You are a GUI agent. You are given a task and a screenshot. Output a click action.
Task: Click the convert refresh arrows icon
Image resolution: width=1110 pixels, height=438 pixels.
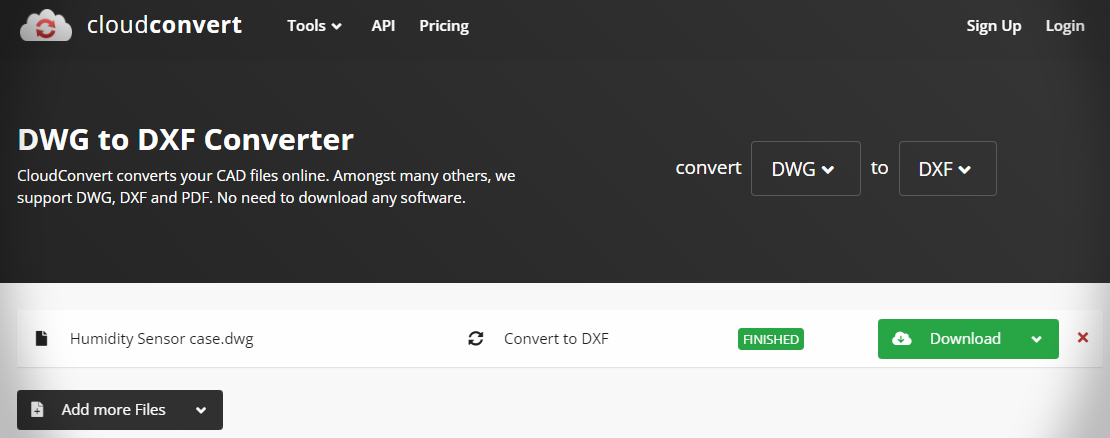click(x=476, y=339)
